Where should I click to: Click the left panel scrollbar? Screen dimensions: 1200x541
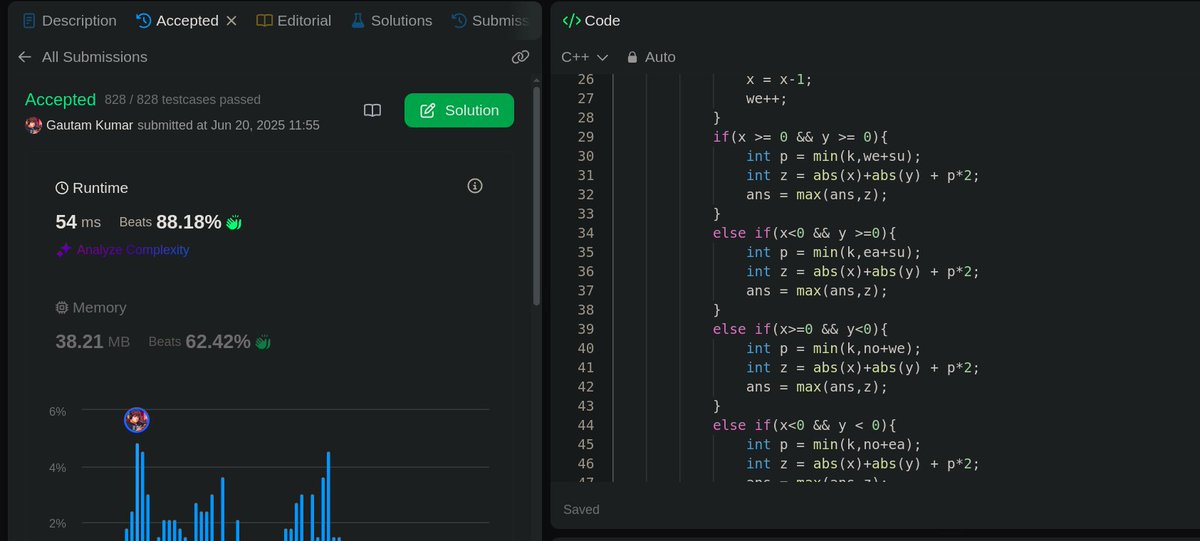click(537, 195)
